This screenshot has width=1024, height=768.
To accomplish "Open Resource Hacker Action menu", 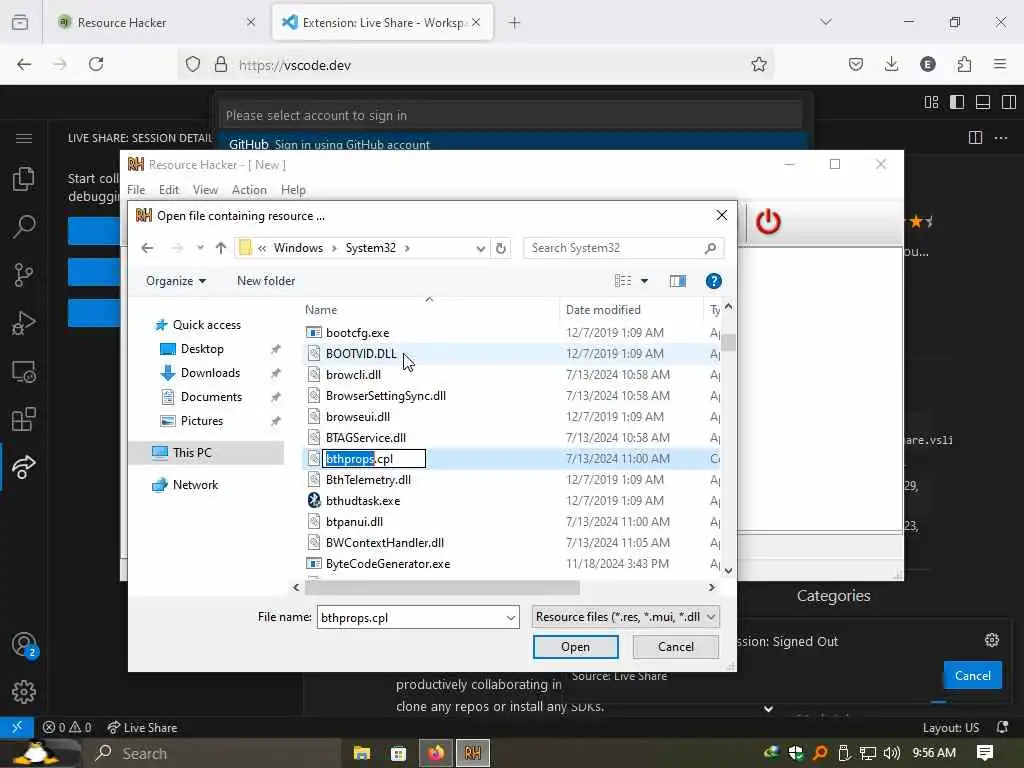I will tap(249, 190).
